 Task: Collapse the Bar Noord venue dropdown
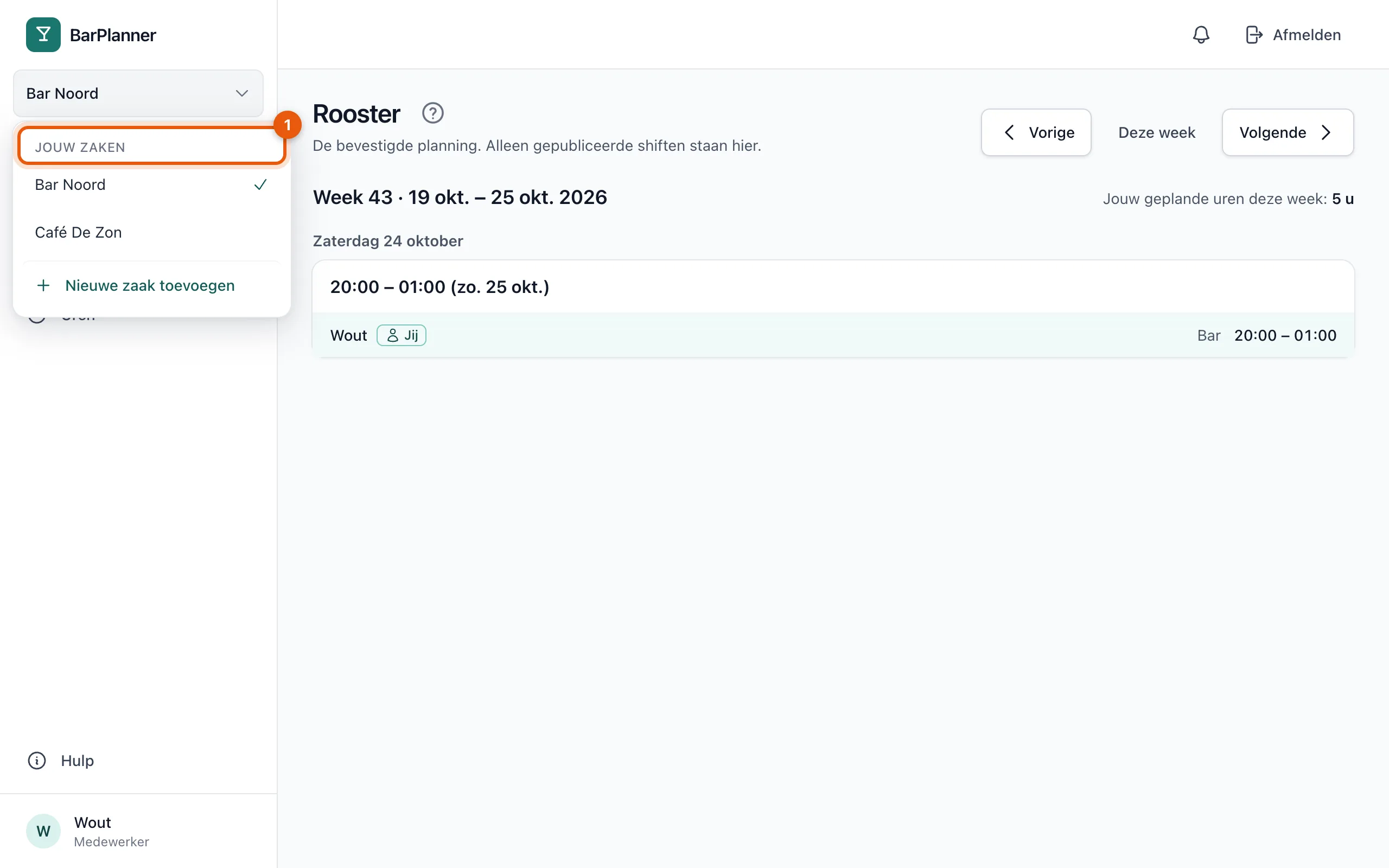click(x=138, y=93)
